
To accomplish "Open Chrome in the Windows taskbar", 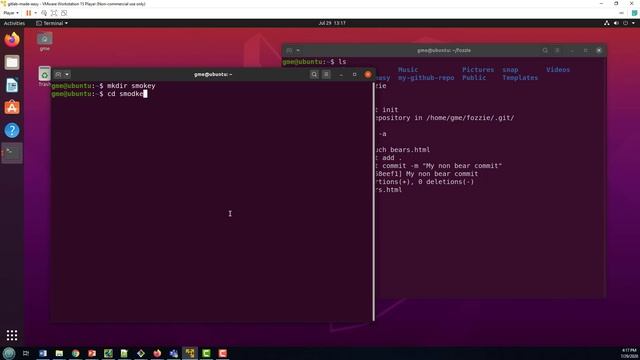I will coord(76,353).
